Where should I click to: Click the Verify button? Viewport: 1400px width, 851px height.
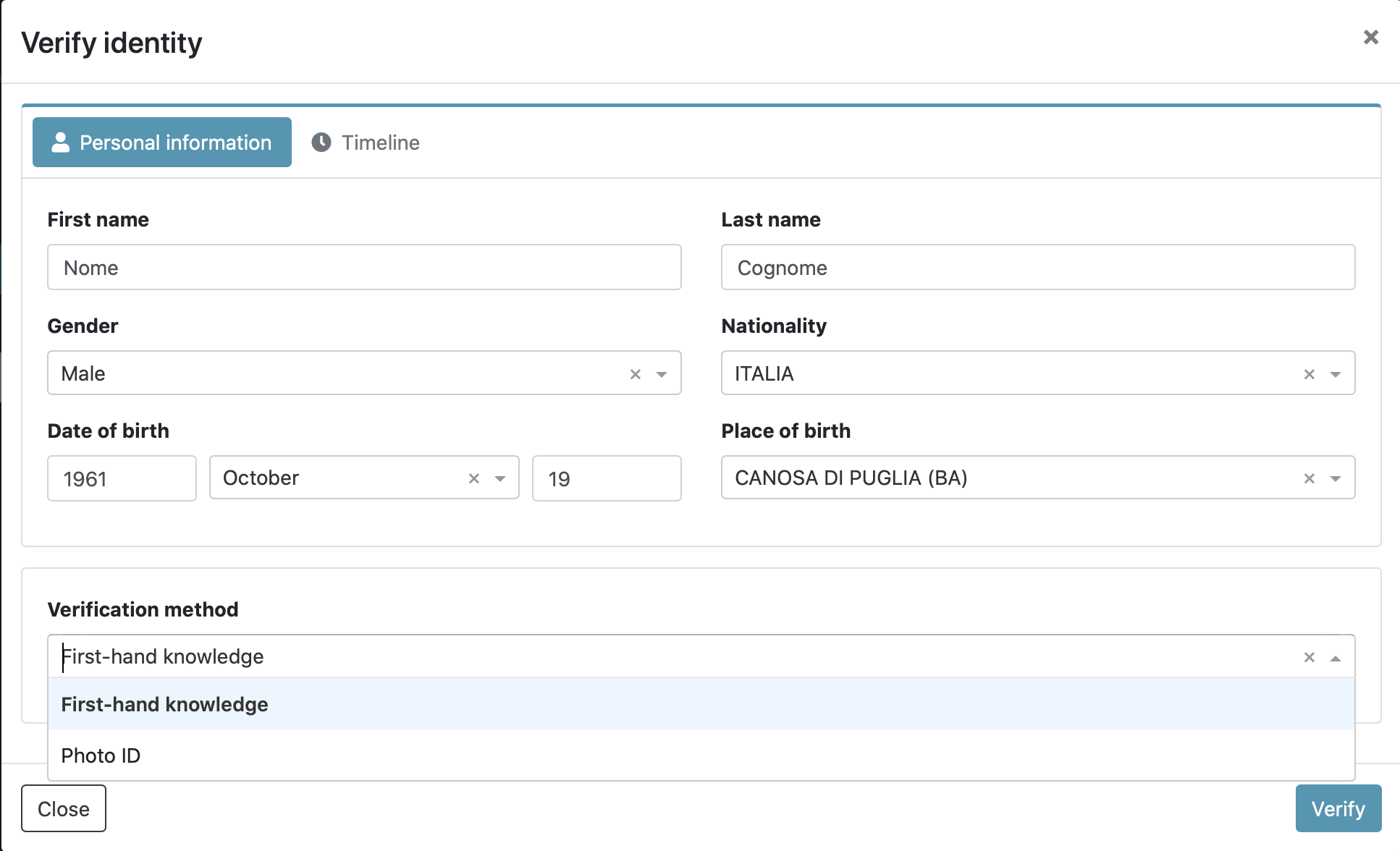tap(1338, 810)
